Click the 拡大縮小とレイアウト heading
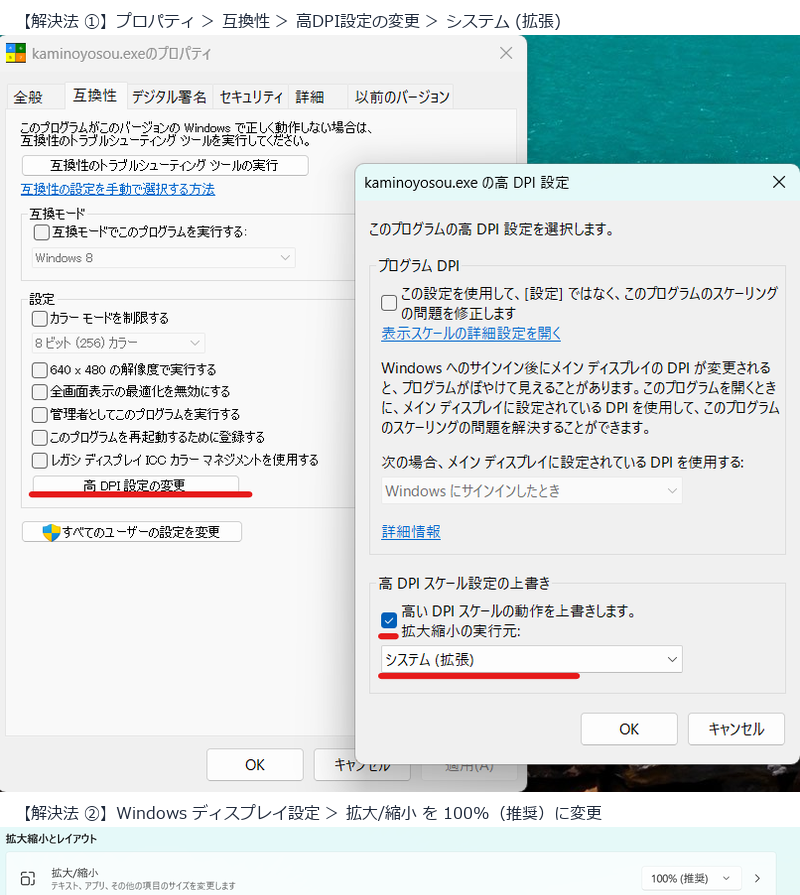Viewport: 800px width, 895px height. pos(51,839)
